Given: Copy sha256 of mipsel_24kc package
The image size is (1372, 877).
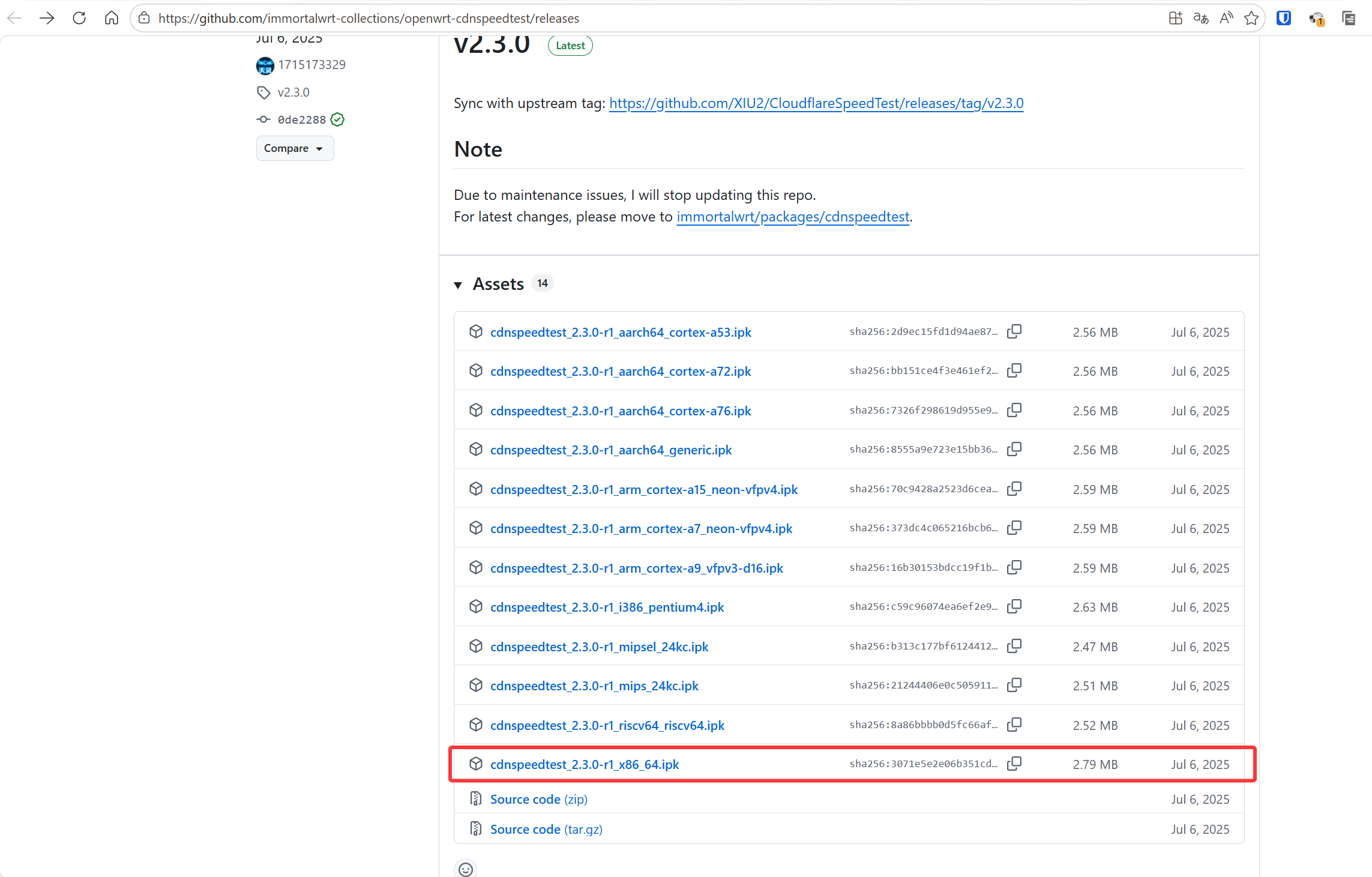Looking at the screenshot, I should point(1014,646).
